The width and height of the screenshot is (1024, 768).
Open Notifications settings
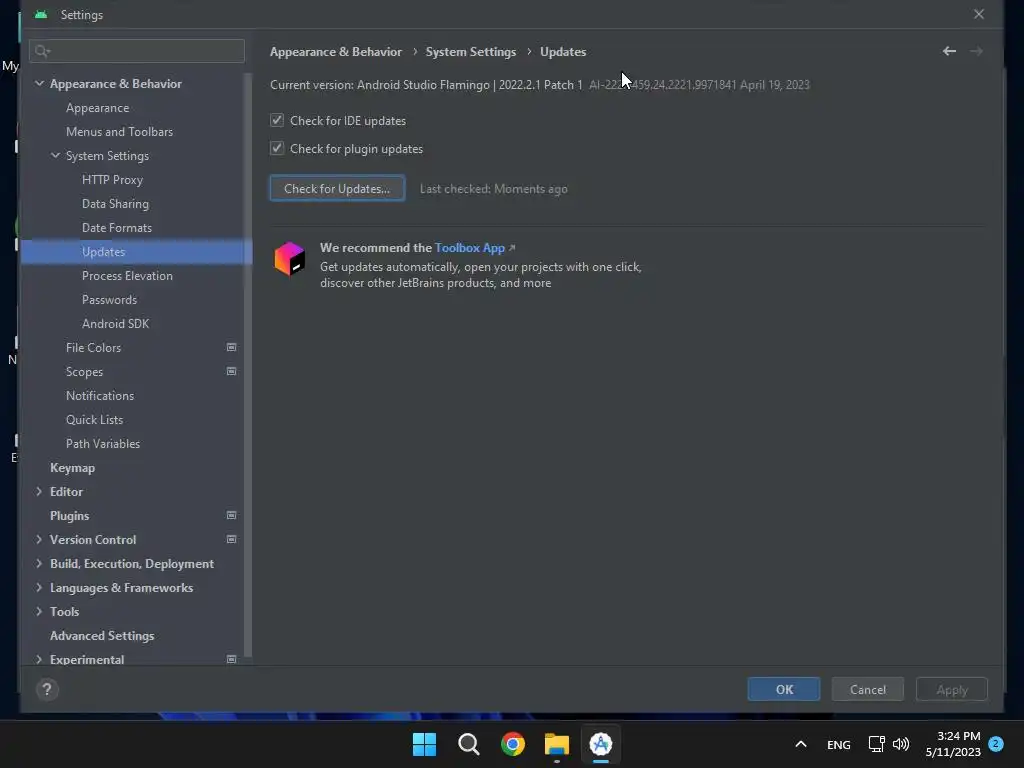[100, 396]
